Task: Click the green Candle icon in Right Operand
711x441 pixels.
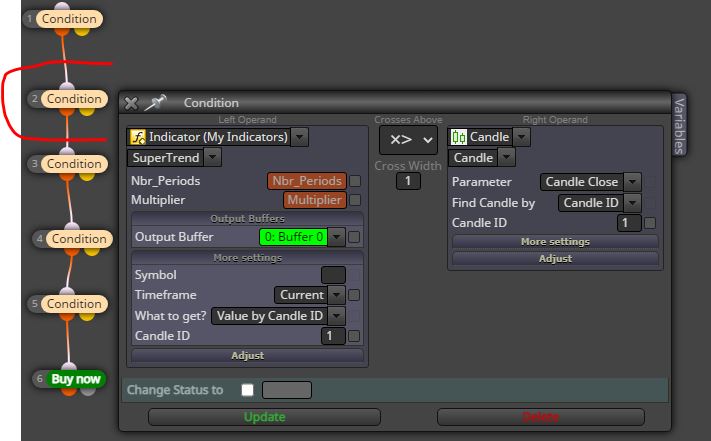Action: [458, 137]
